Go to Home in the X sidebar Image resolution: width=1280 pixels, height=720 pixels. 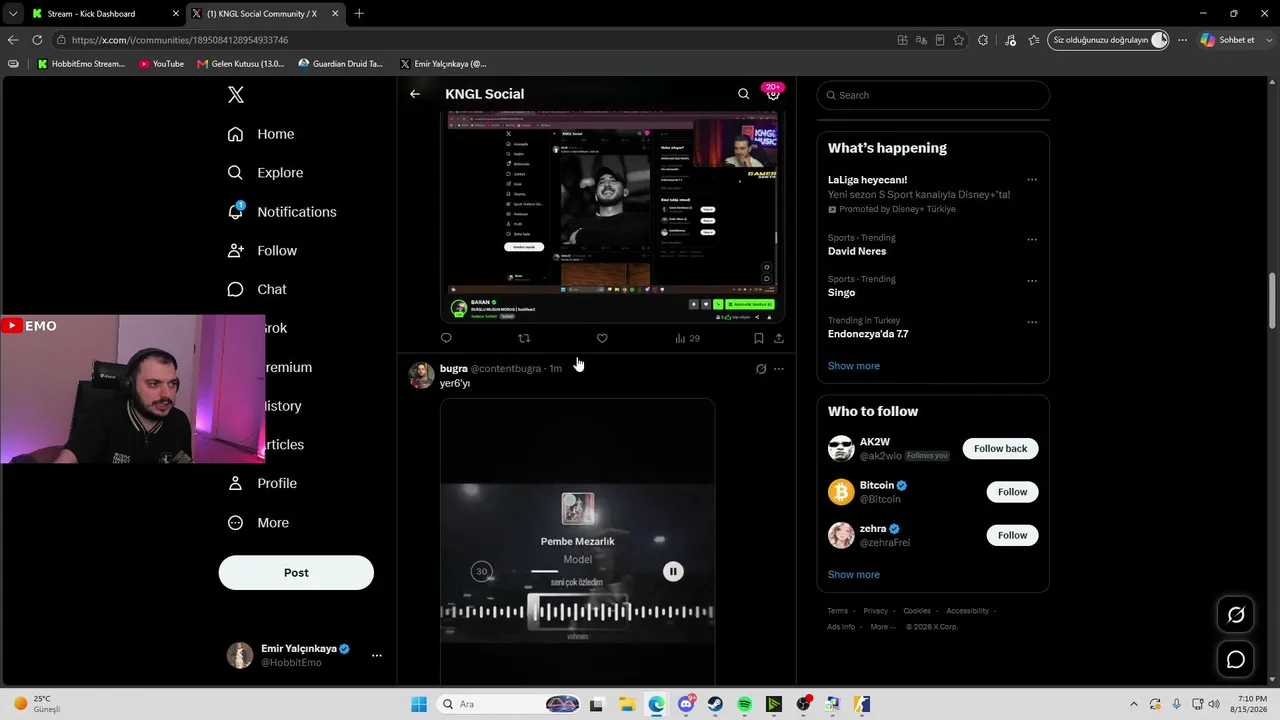click(x=261, y=134)
